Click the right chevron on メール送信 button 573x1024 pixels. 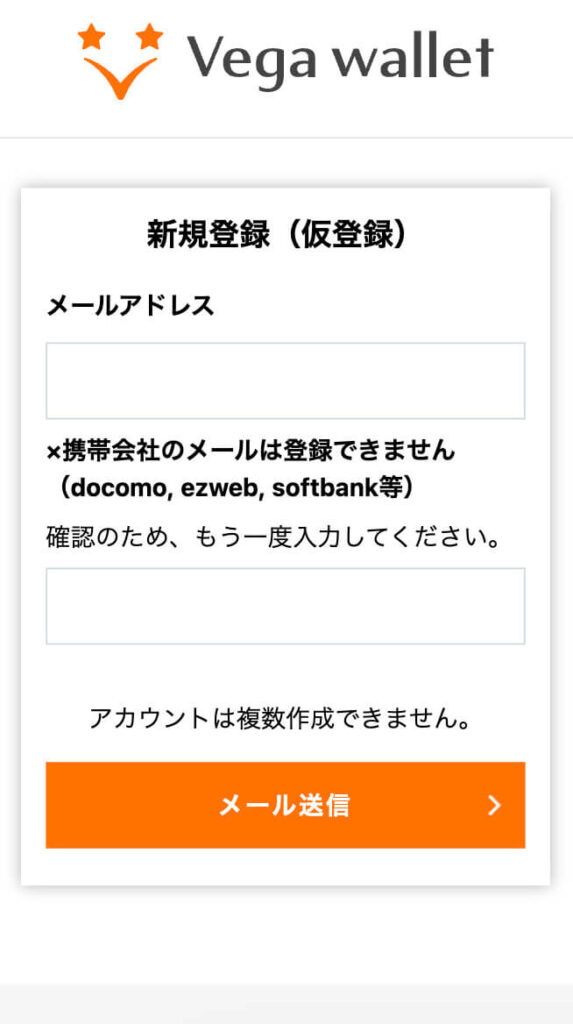point(495,805)
